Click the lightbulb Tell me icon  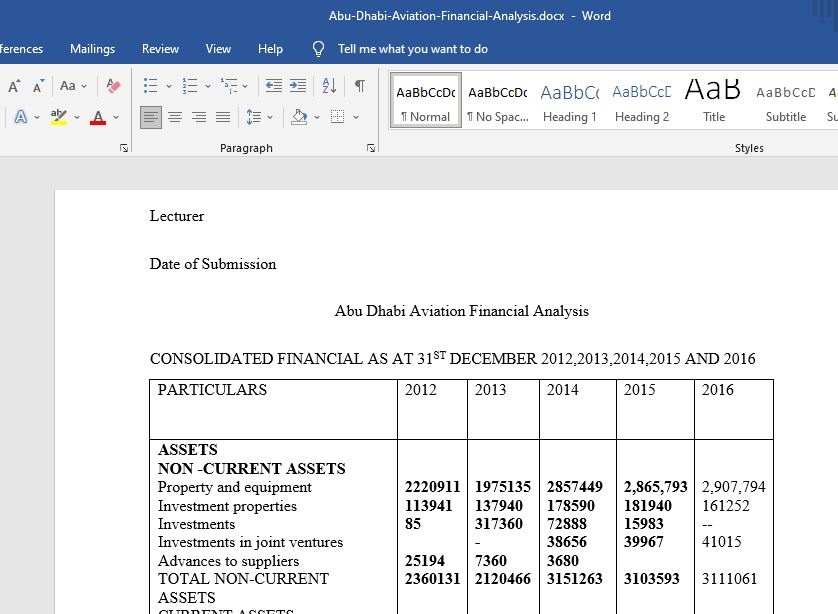[x=318, y=49]
